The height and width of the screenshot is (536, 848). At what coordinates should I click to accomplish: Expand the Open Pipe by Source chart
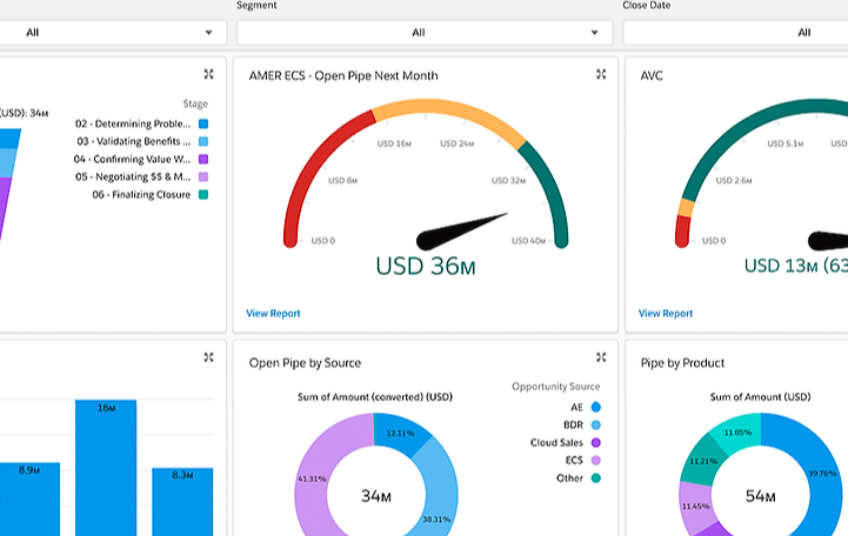(x=601, y=357)
